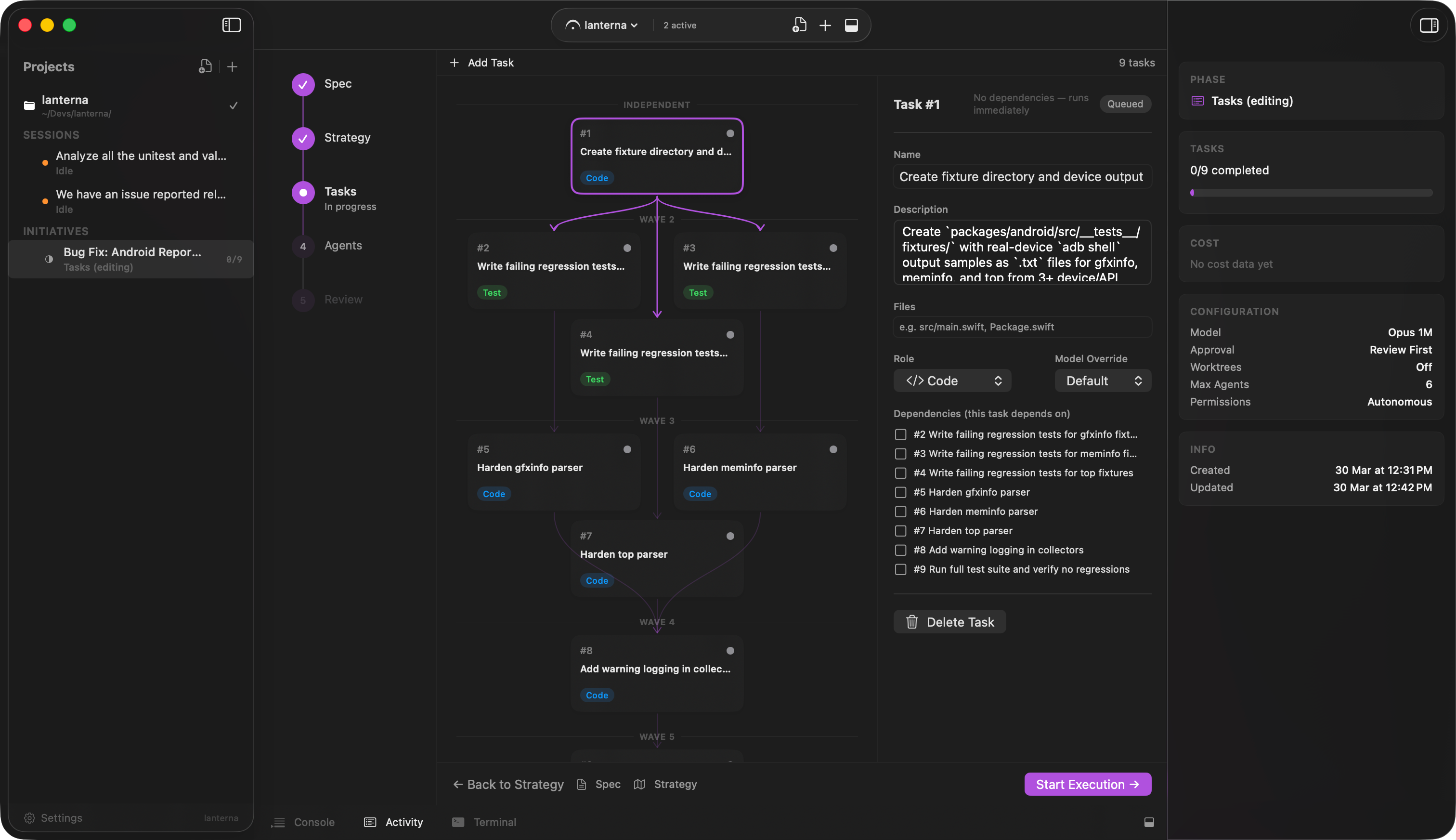The width and height of the screenshot is (1456, 840).
Task: Click the completed Strategy step checkmark circle
Action: (303, 138)
